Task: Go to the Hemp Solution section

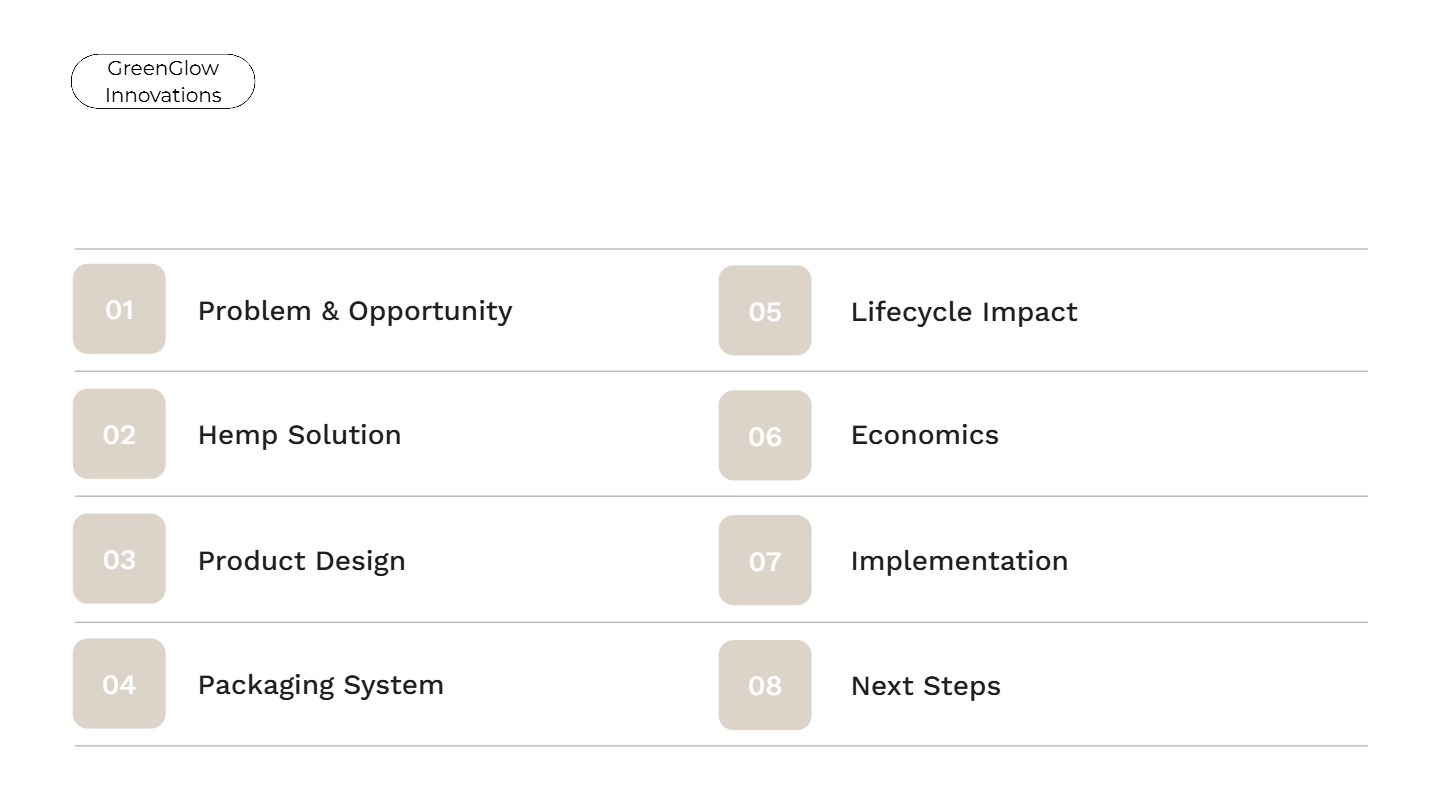Action: (x=299, y=435)
